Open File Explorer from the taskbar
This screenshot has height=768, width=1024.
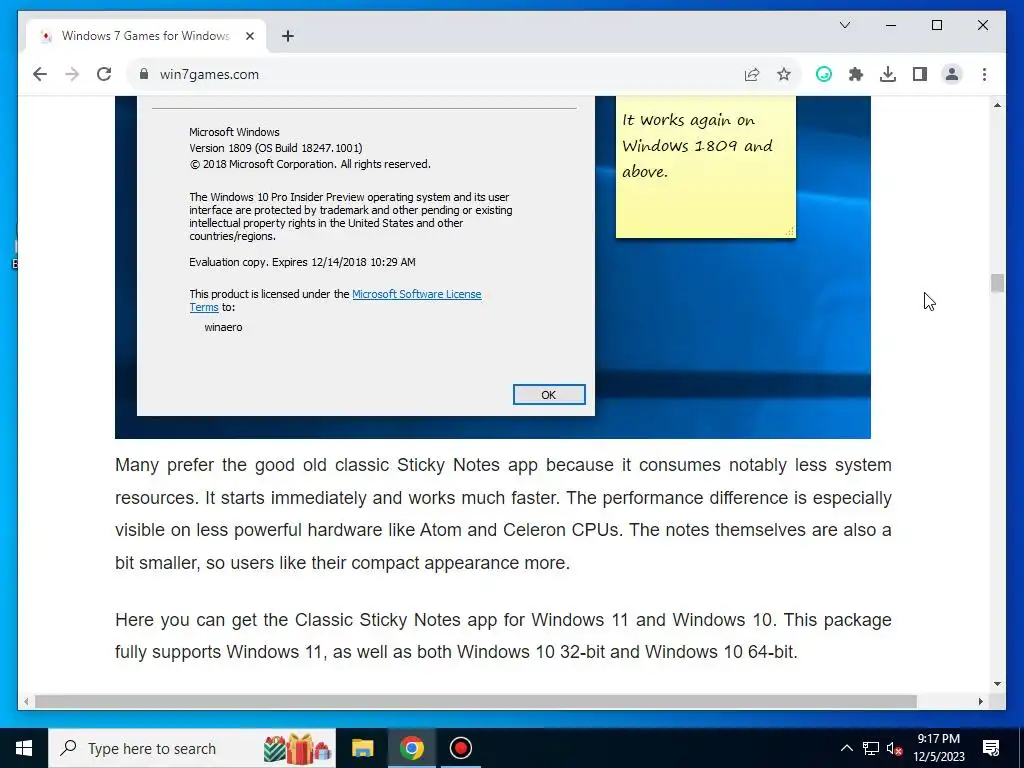[362, 748]
